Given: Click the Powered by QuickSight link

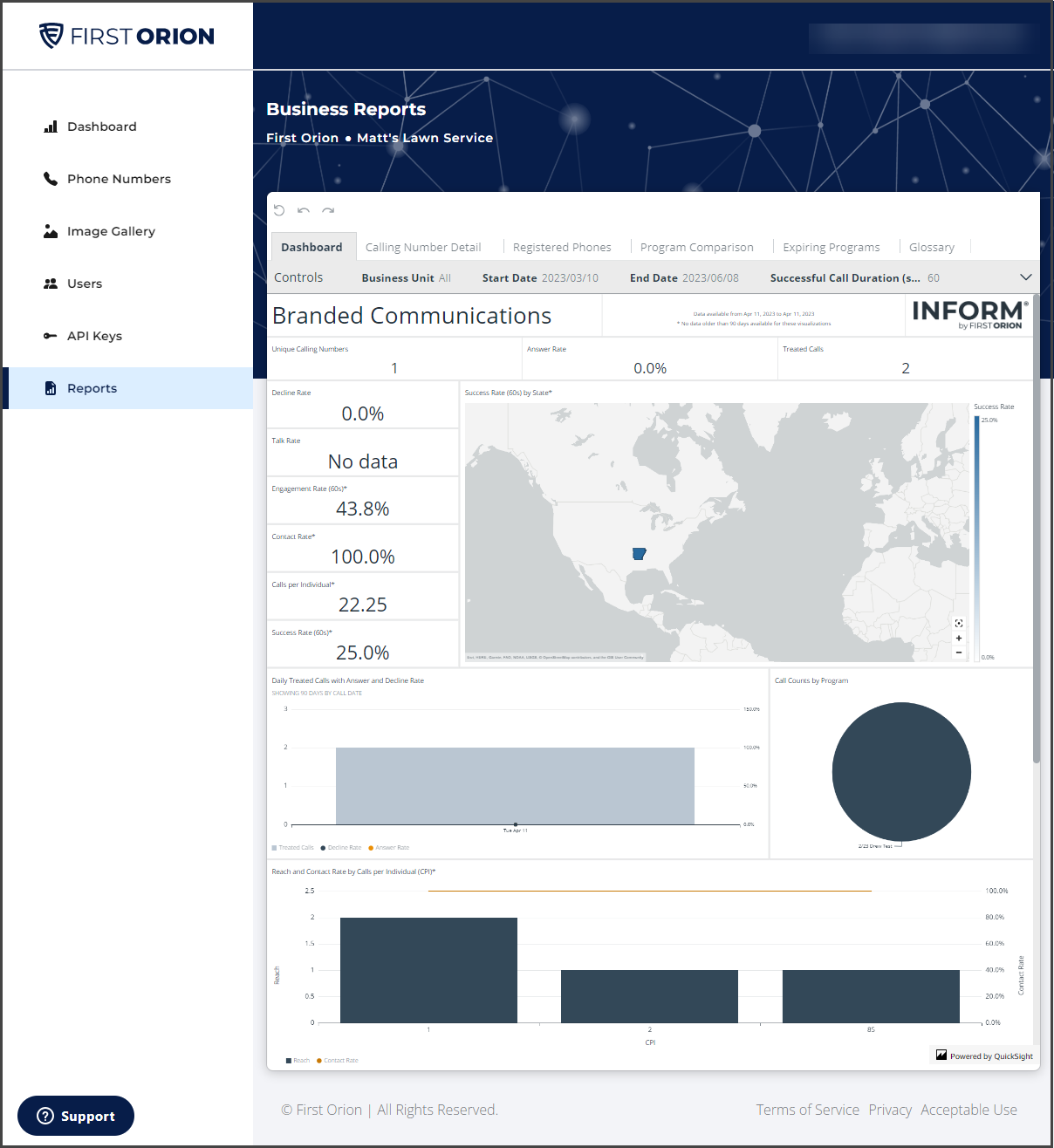Looking at the screenshot, I should [985, 1056].
